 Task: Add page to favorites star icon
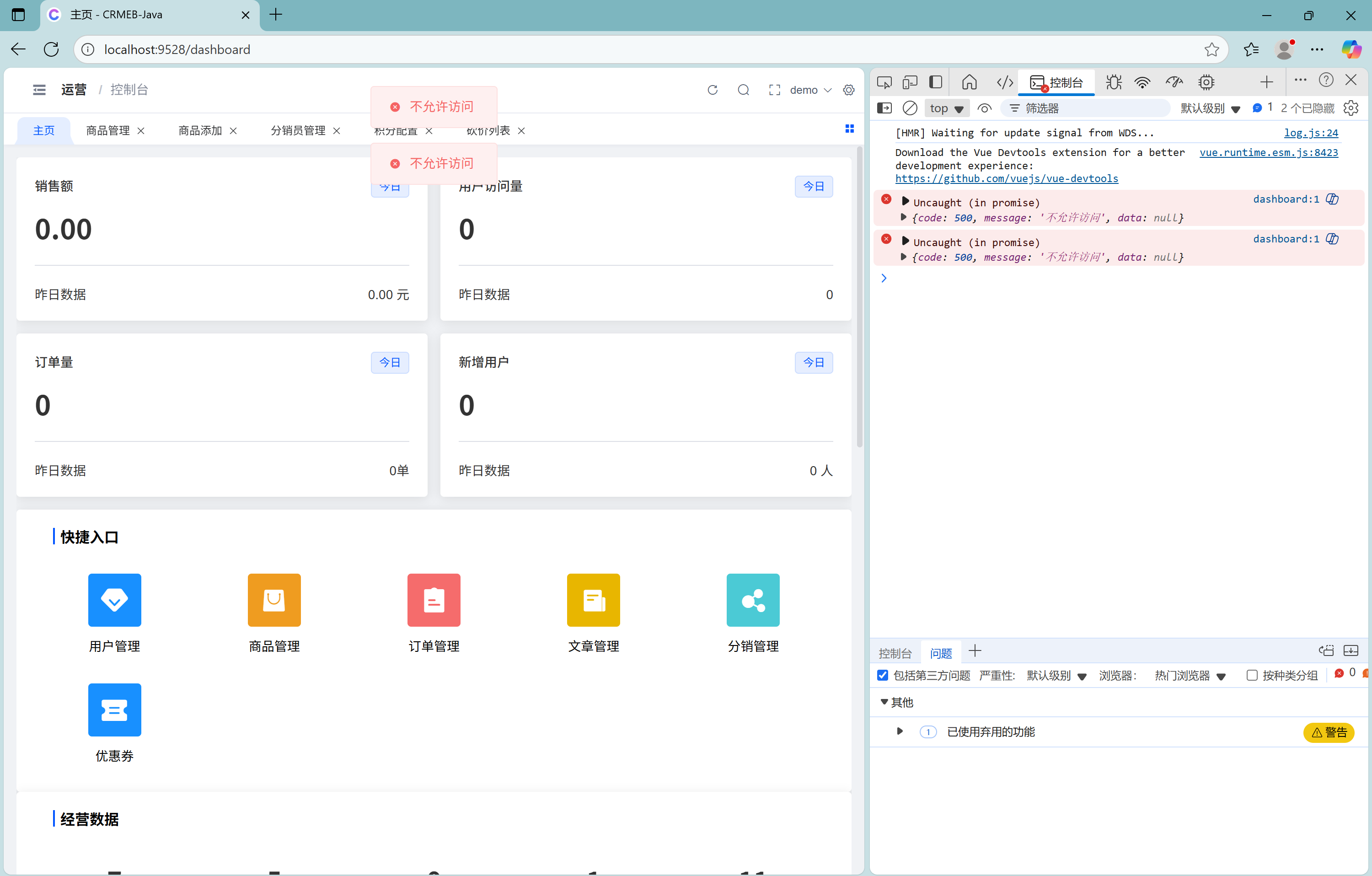coord(1212,49)
